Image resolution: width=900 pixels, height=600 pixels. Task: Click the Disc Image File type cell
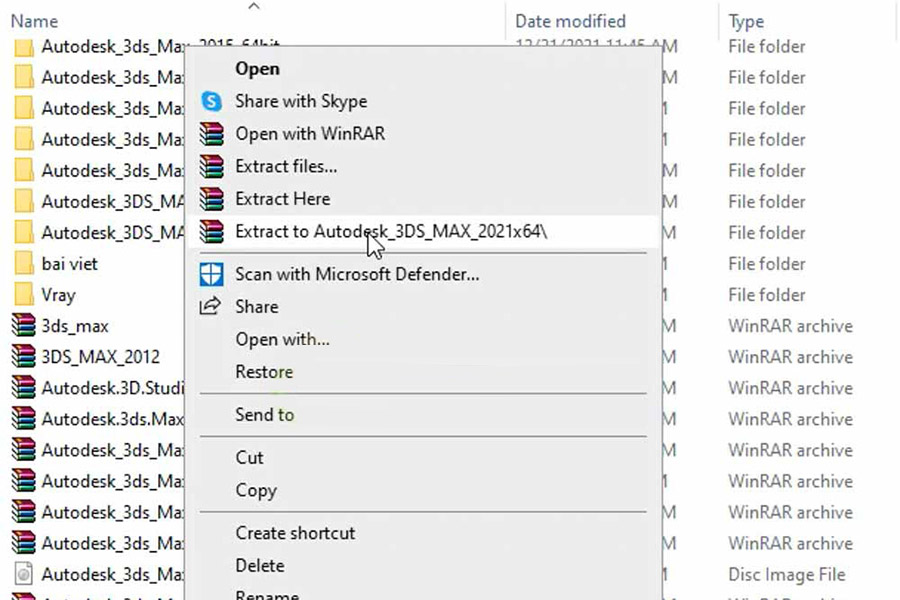787,574
